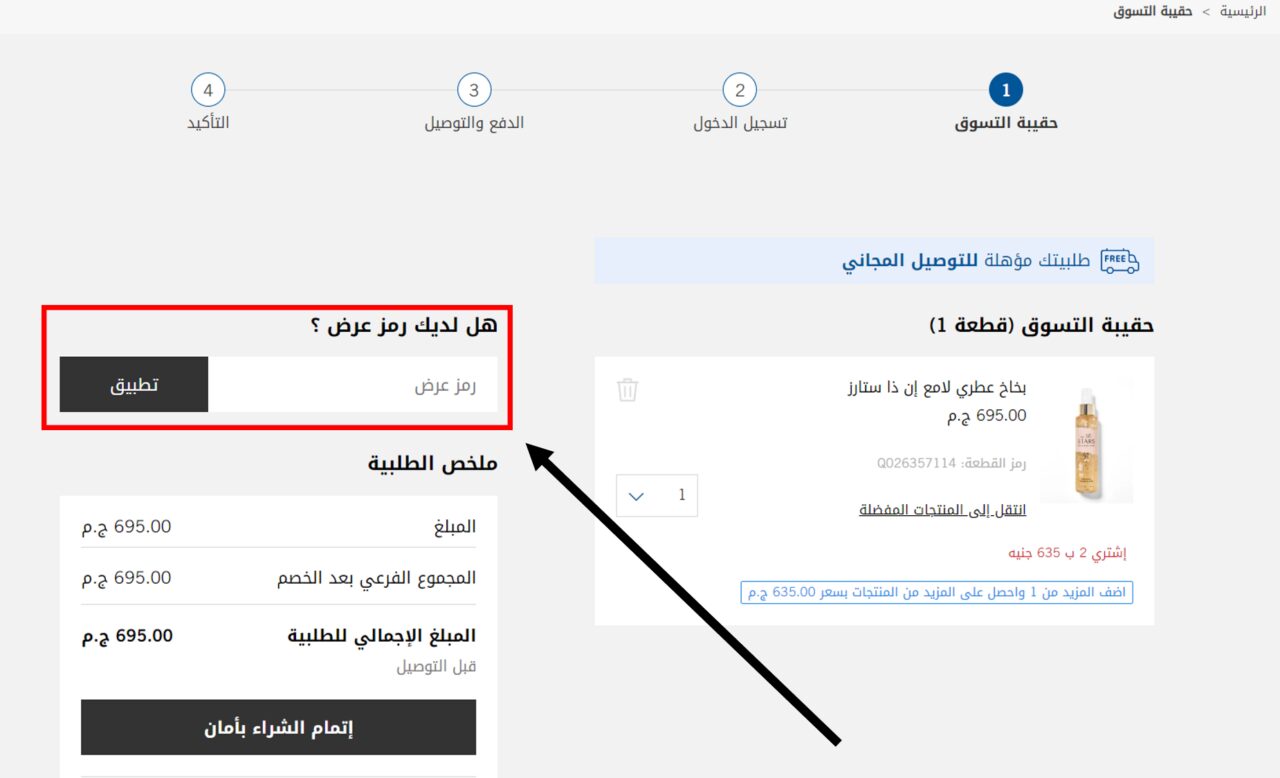Click حقيبة التسوق breadcrumb current page
Image resolution: width=1280 pixels, height=778 pixels.
1153,11
